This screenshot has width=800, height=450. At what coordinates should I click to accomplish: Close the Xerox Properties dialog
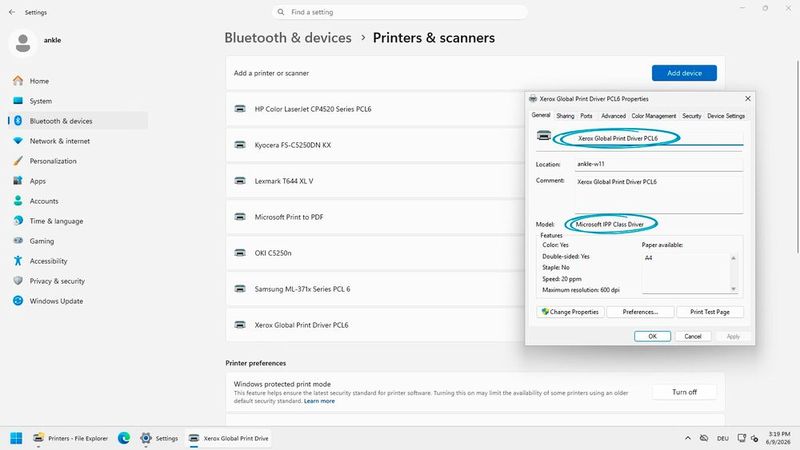point(747,98)
